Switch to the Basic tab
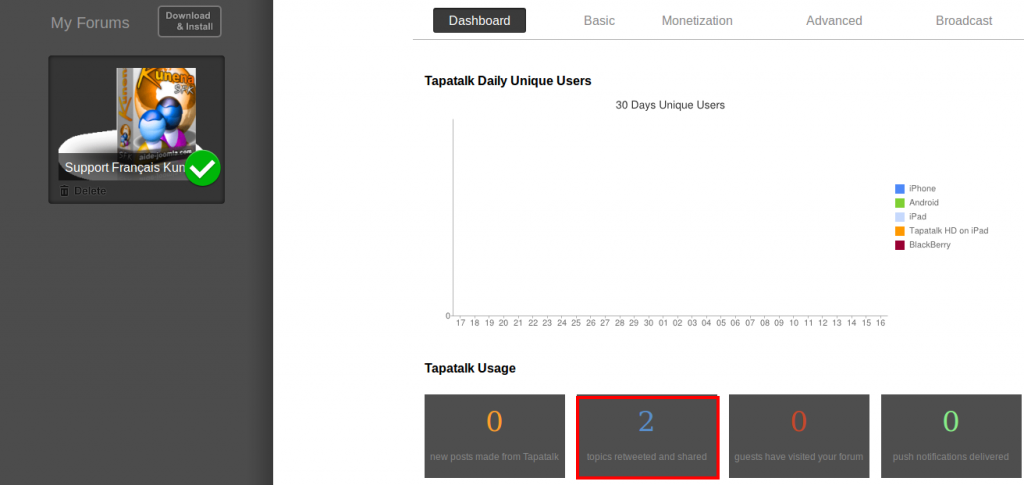This screenshot has height=485, width=1024. tap(599, 20)
